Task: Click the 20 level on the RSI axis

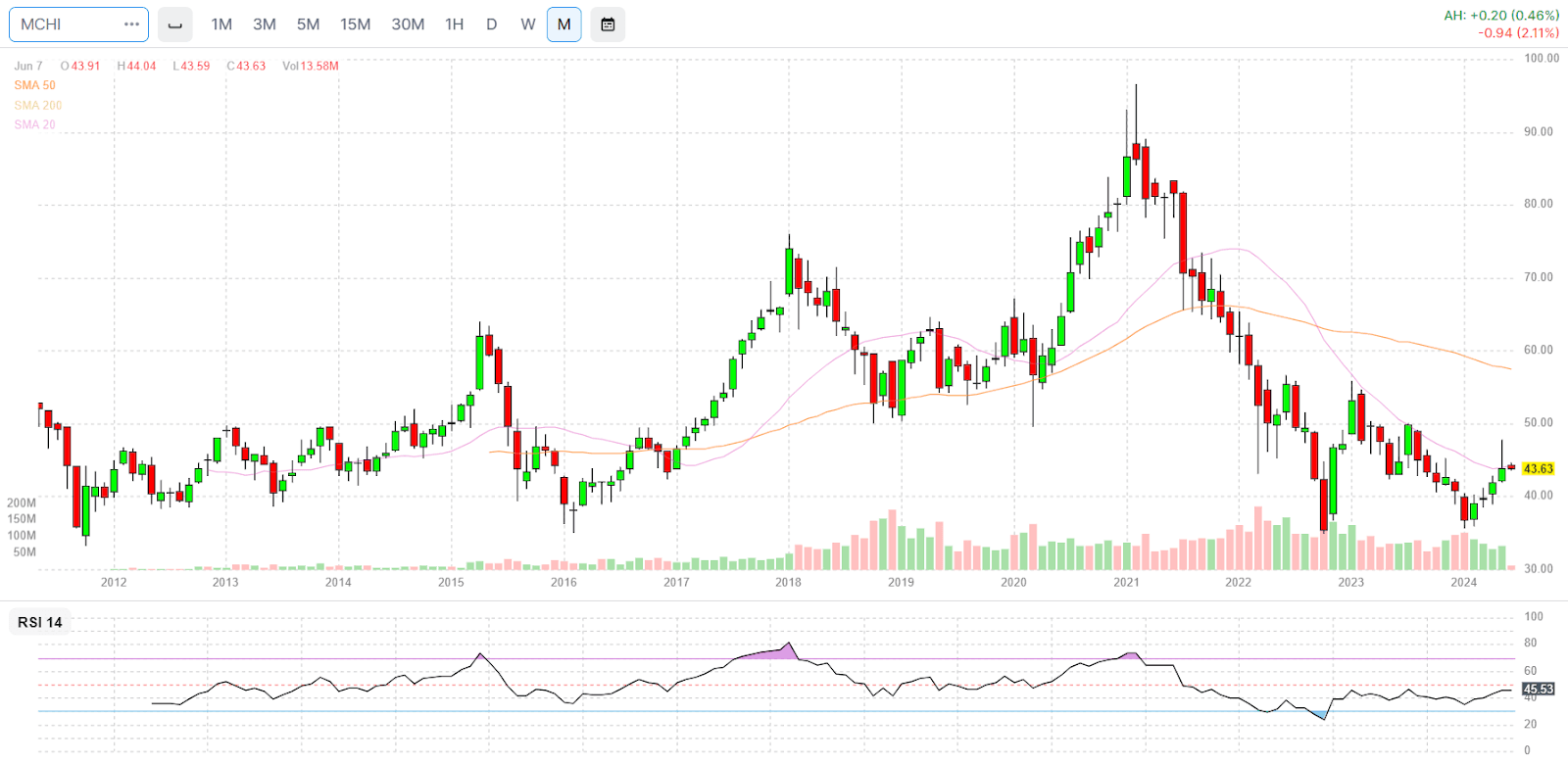Action: point(1531,724)
